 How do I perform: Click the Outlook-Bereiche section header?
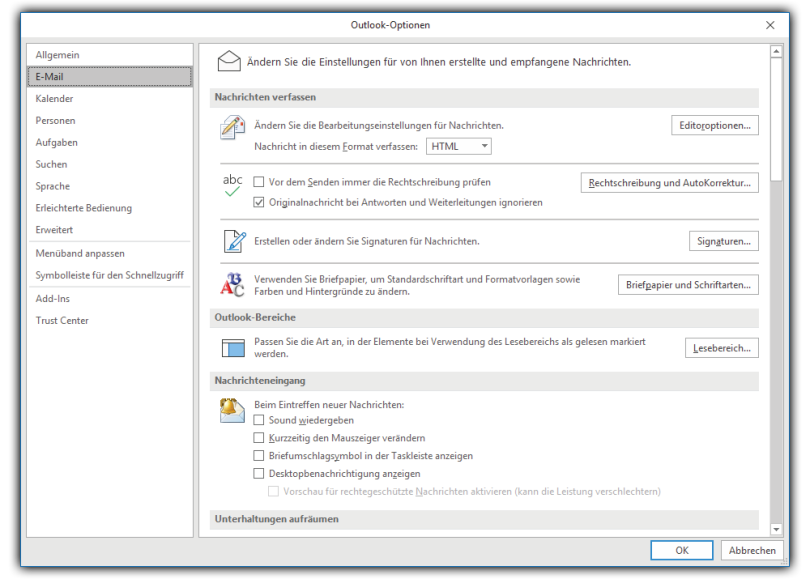click(484, 317)
